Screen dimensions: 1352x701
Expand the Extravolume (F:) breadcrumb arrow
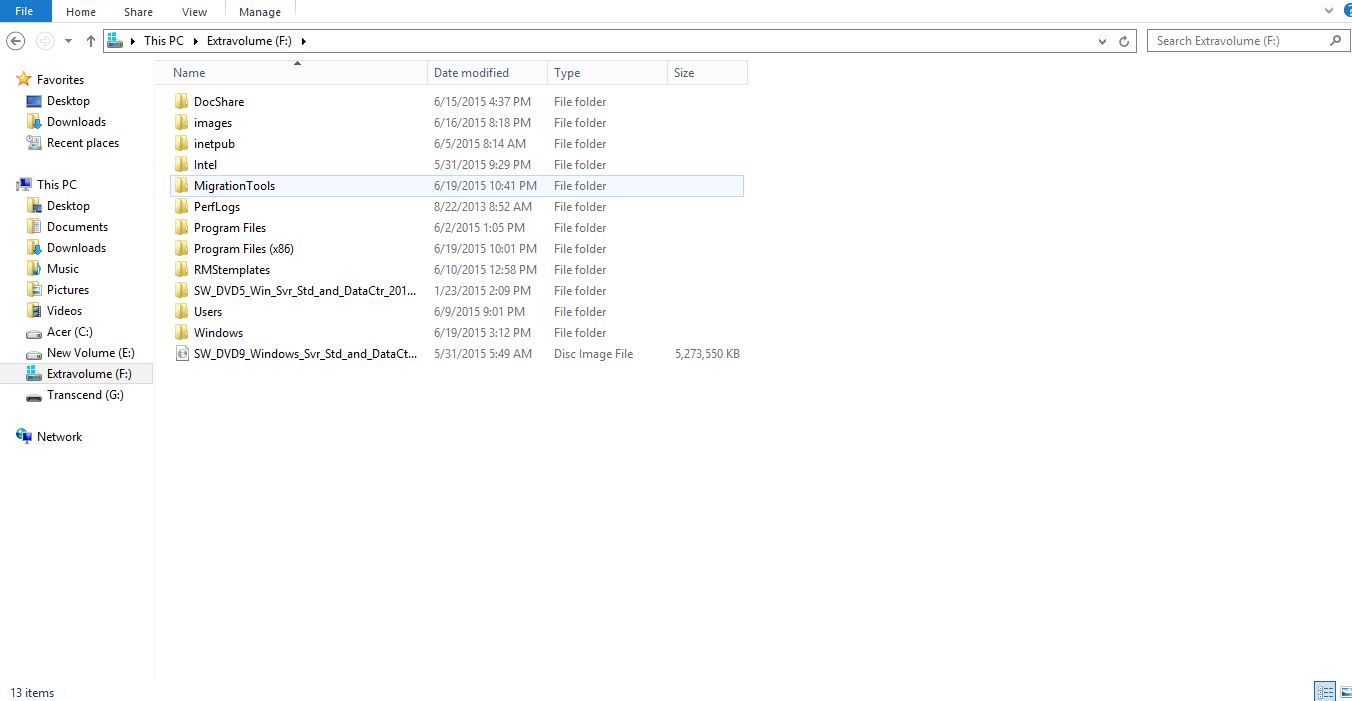tap(304, 41)
